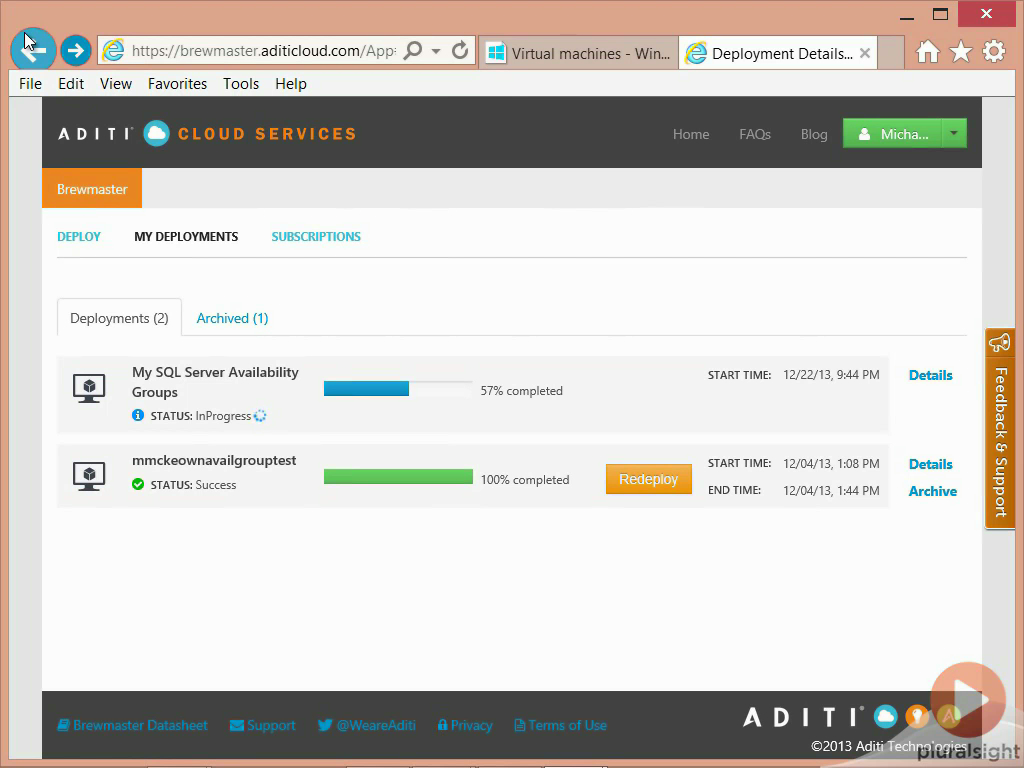This screenshot has height=768, width=1024.
Task: Click the start time 12/04/13, 1:08 PM
Action: [x=831, y=464]
